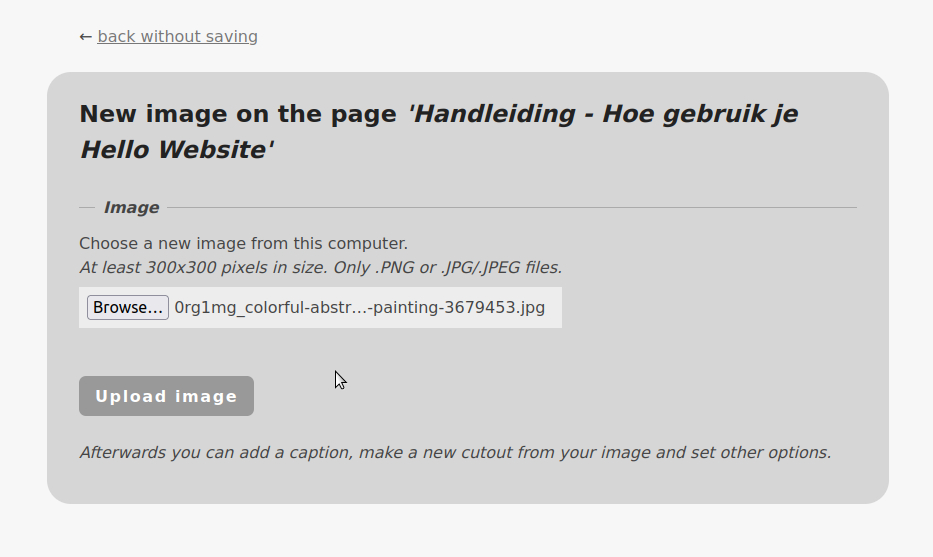Click the 'New image on the page' heading
Viewport: 933px width, 557px height.
tap(238, 114)
